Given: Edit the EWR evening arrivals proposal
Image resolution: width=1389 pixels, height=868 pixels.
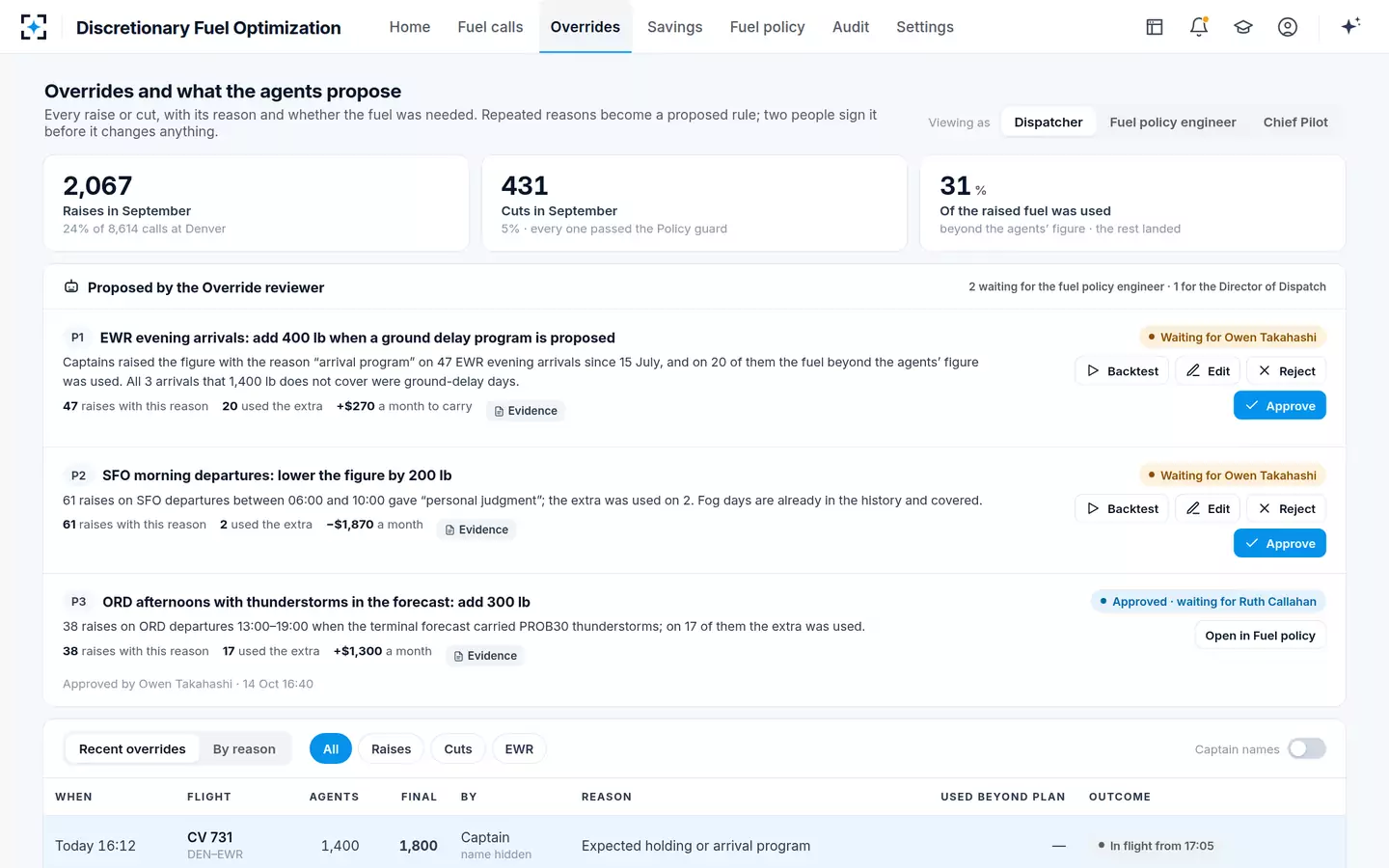Looking at the screenshot, I should pyautogui.click(x=1208, y=371).
